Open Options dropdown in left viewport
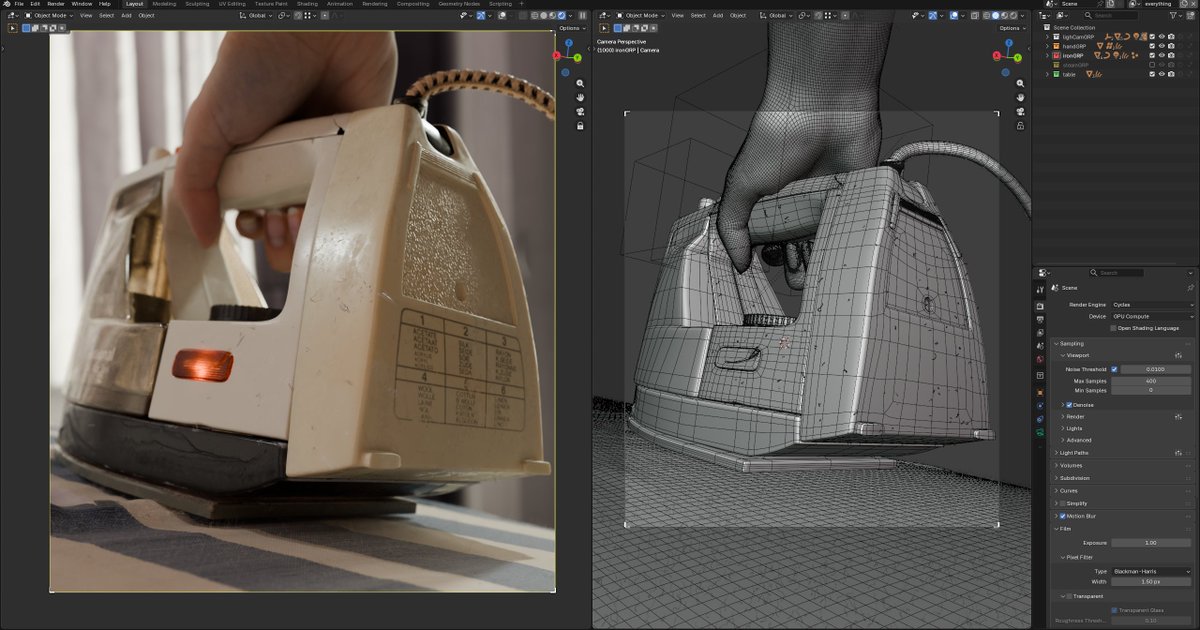This screenshot has width=1200, height=630. (x=572, y=28)
